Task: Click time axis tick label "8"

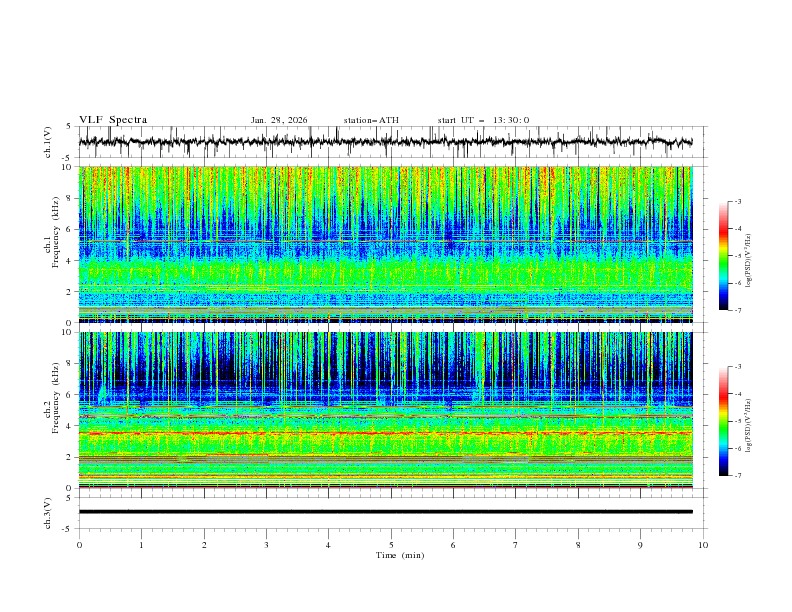Action: [578, 545]
